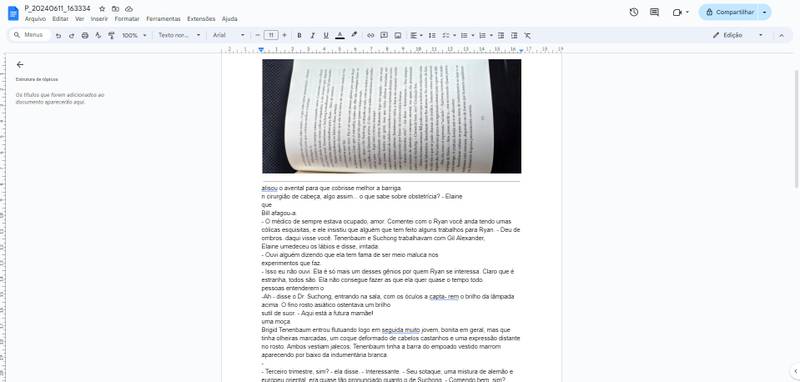The width and height of the screenshot is (800, 382).
Task: Open the numbered list dropdown
Action: coord(486,35)
